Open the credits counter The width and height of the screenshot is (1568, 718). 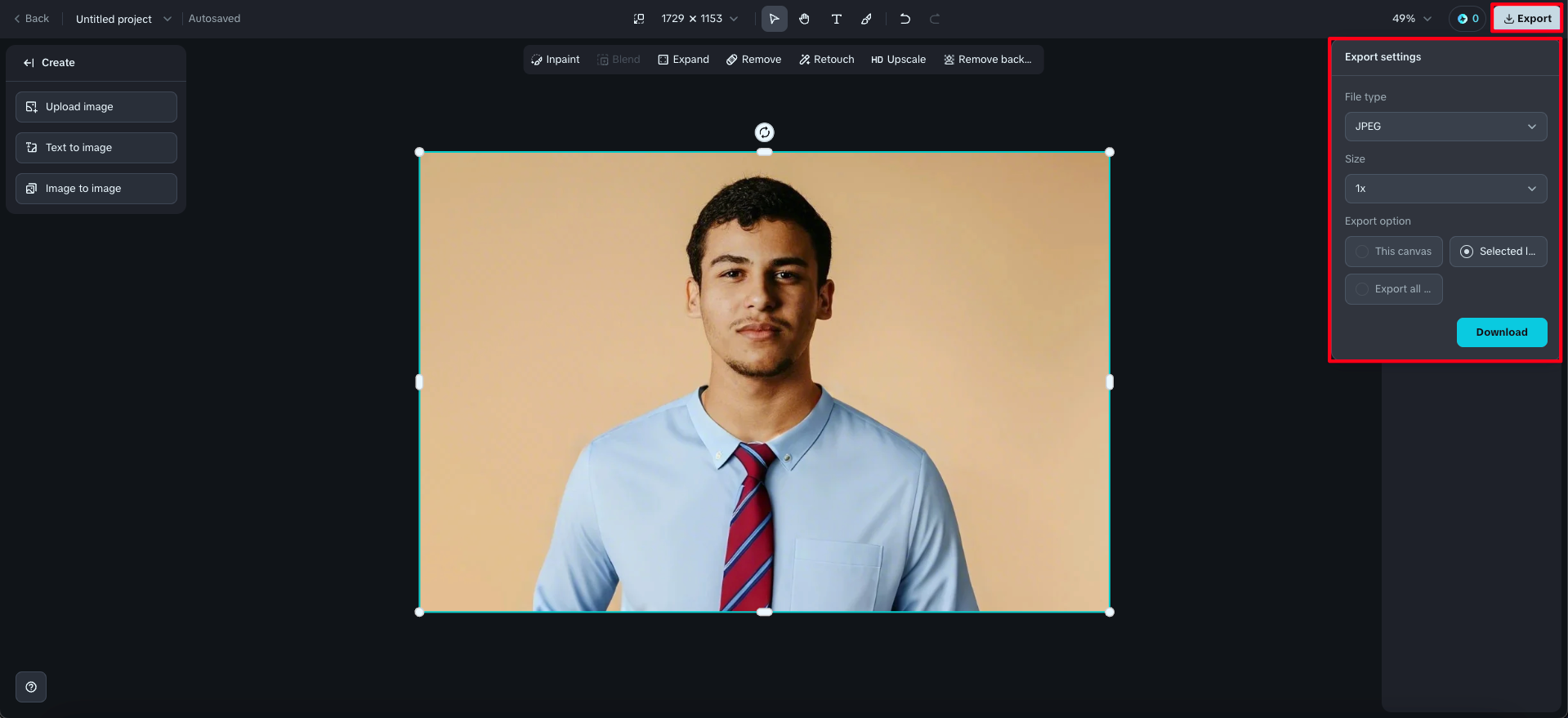coord(1468,19)
